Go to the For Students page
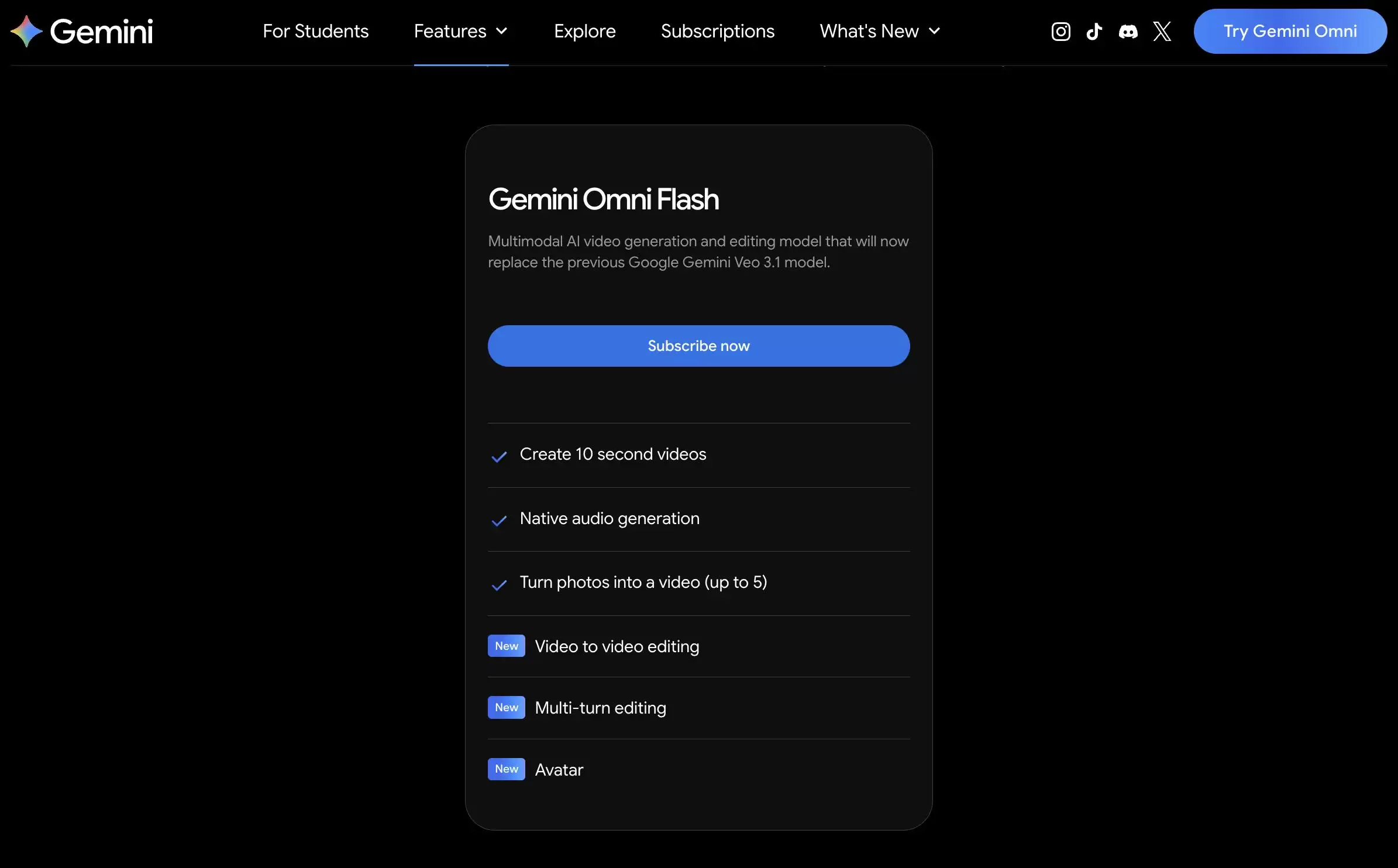This screenshot has height=868, width=1398. [x=315, y=31]
